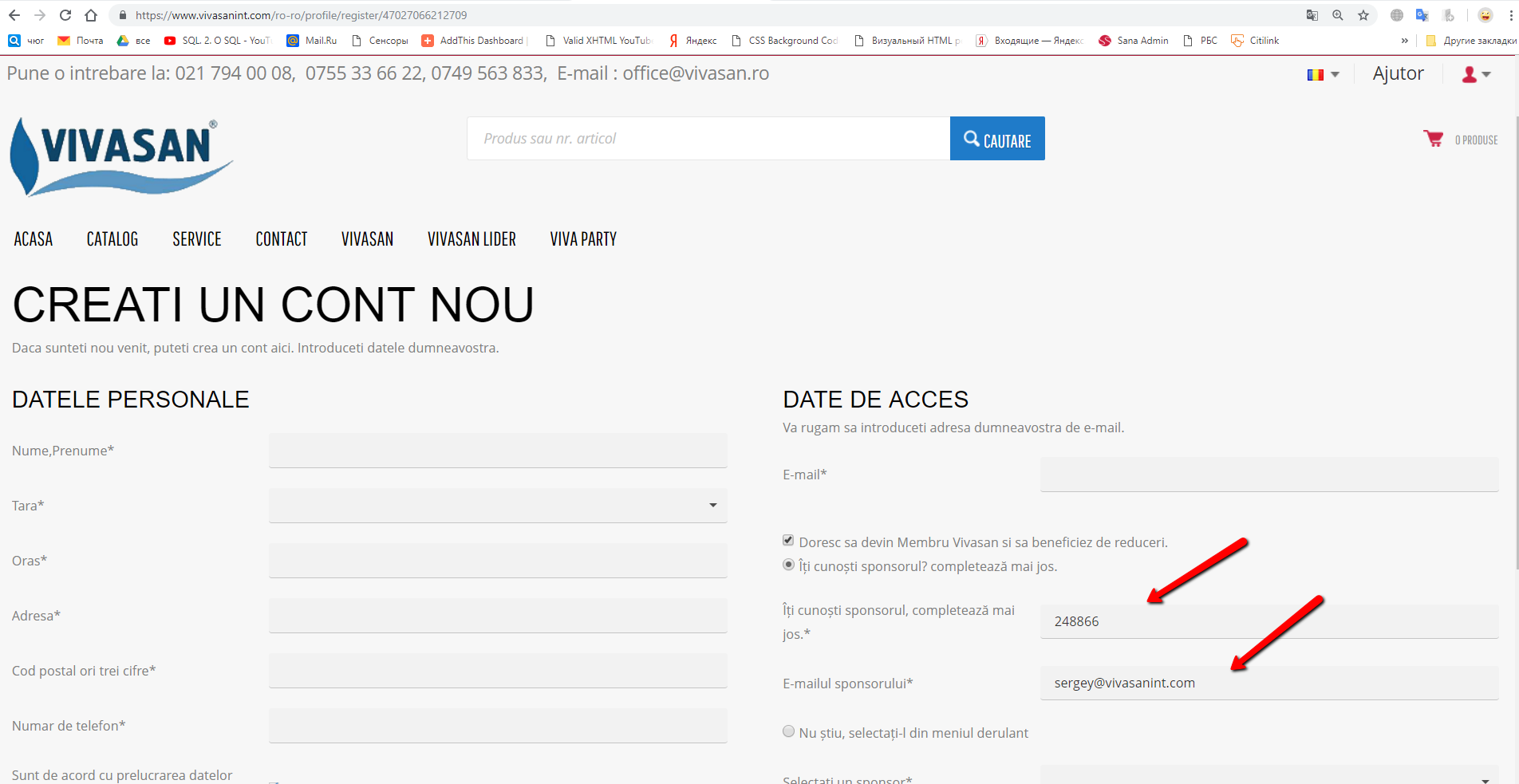This screenshot has height=784, width=1519.
Task: Open the CATALOG menu item
Action: 112,239
